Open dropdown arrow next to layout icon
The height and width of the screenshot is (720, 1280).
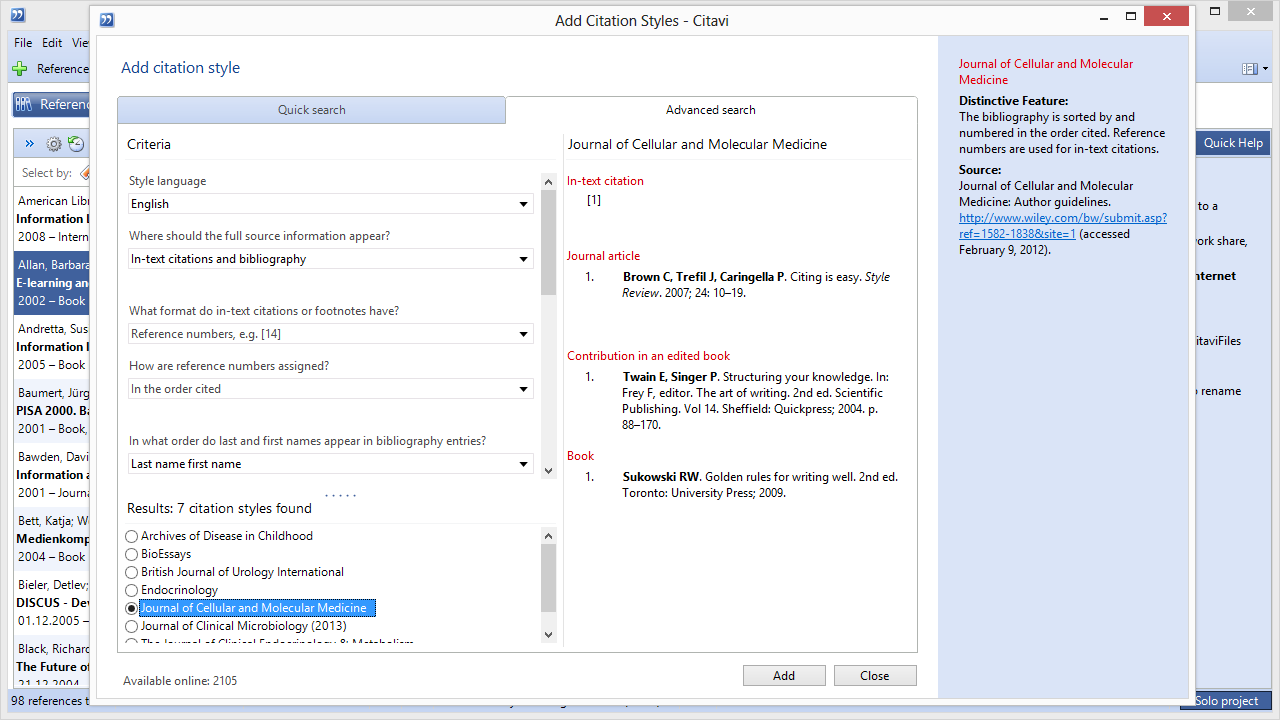coord(1265,69)
